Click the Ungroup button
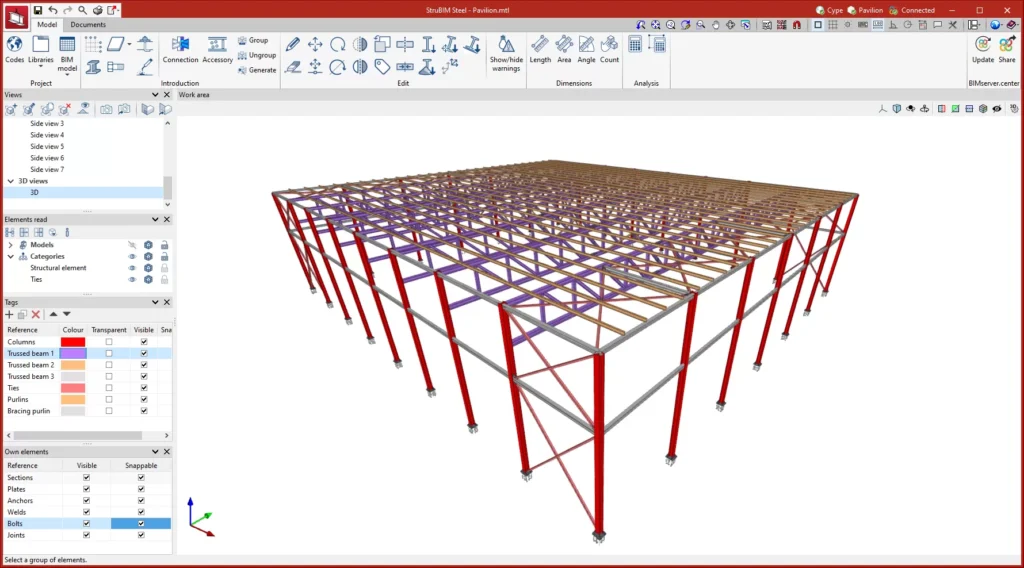Screen dimensions: 1024x568 257,55
